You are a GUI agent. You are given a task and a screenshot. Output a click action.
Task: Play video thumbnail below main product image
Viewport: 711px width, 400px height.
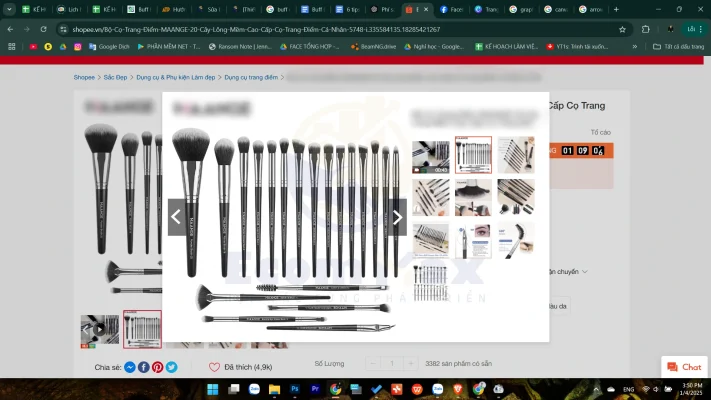tap(100, 330)
